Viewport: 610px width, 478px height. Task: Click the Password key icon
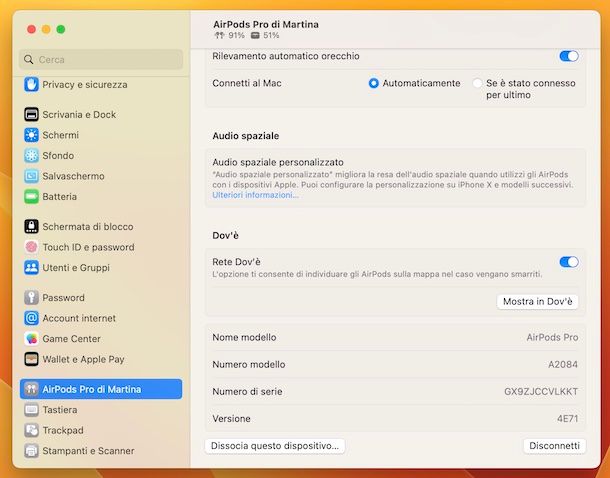point(31,298)
